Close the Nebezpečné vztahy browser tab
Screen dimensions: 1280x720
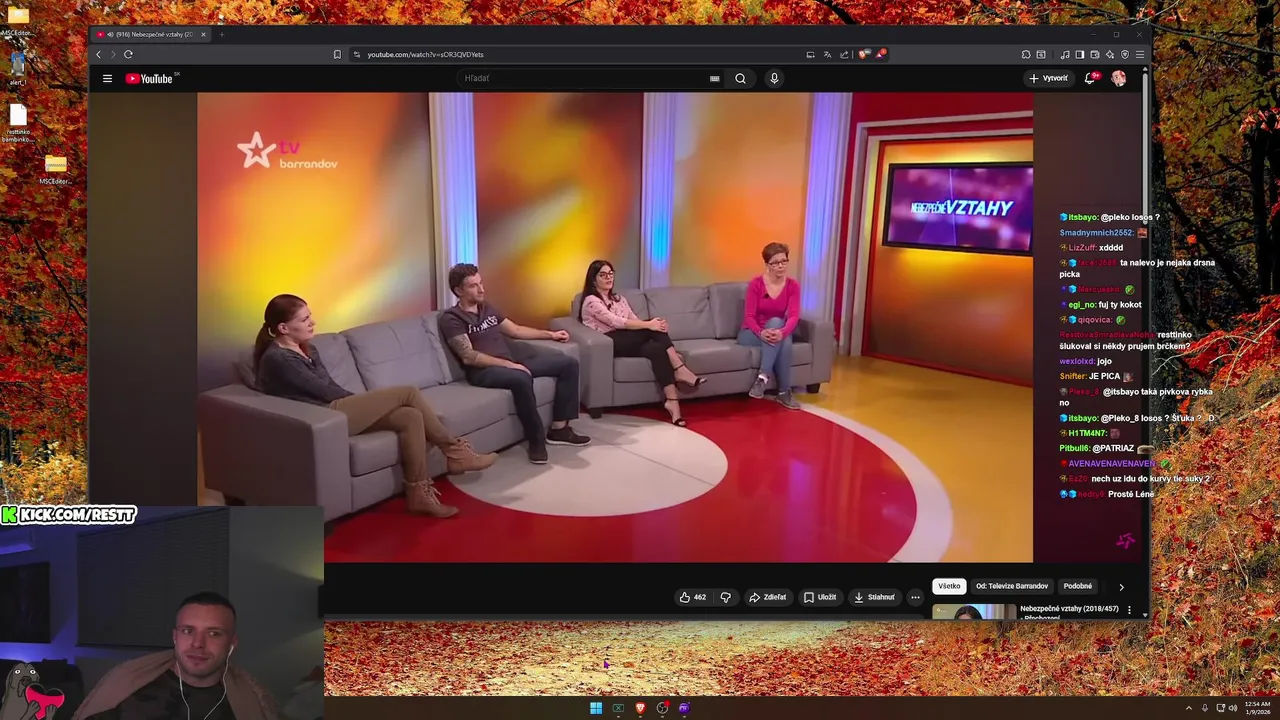[x=203, y=34]
